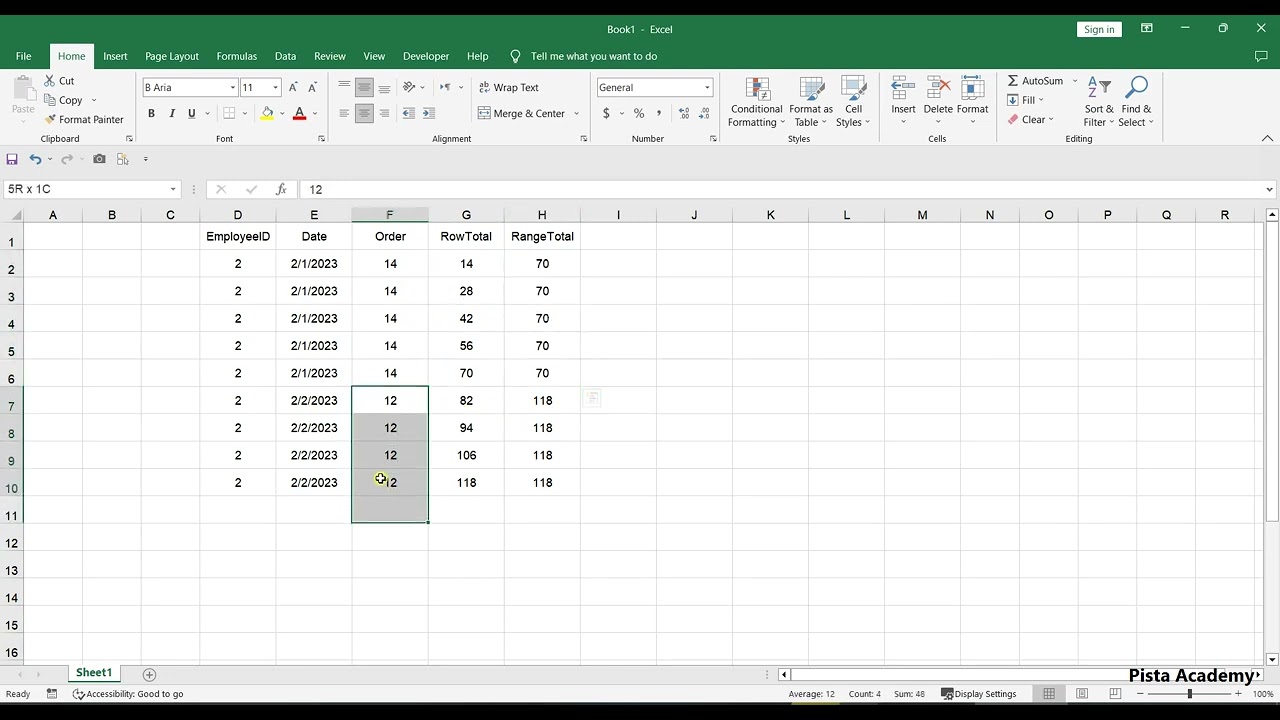Click the Orientation icon
Image resolution: width=1280 pixels, height=720 pixels.
click(x=409, y=87)
